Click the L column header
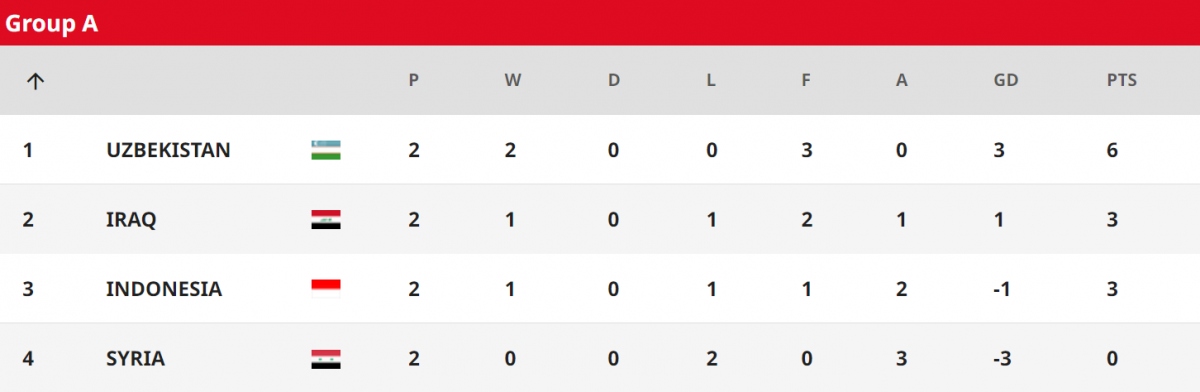This screenshot has height=392, width=1200. (x=711, y=81)
